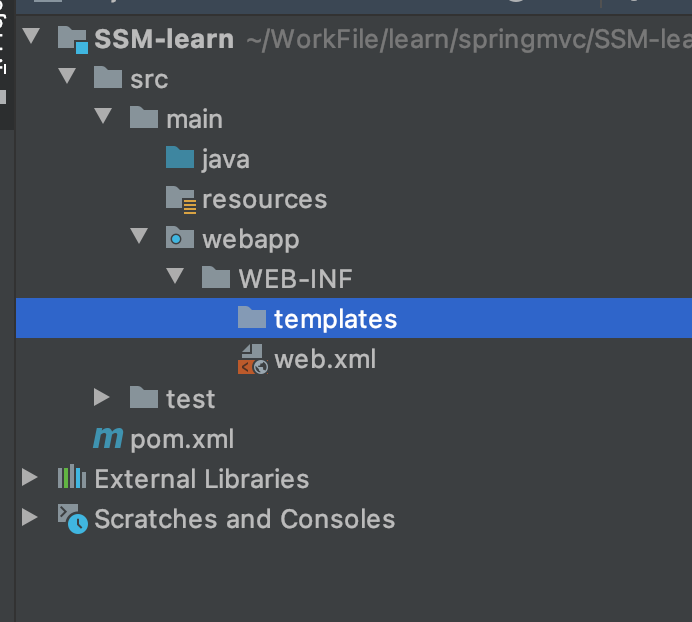
Task: Click the SSM-learn module folder icon
Action: [72, 40]
